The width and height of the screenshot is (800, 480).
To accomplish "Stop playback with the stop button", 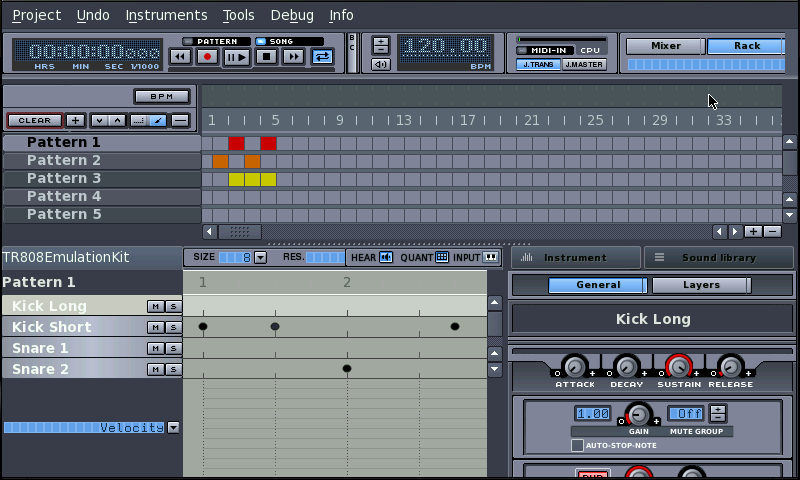I will click(265, 57).
